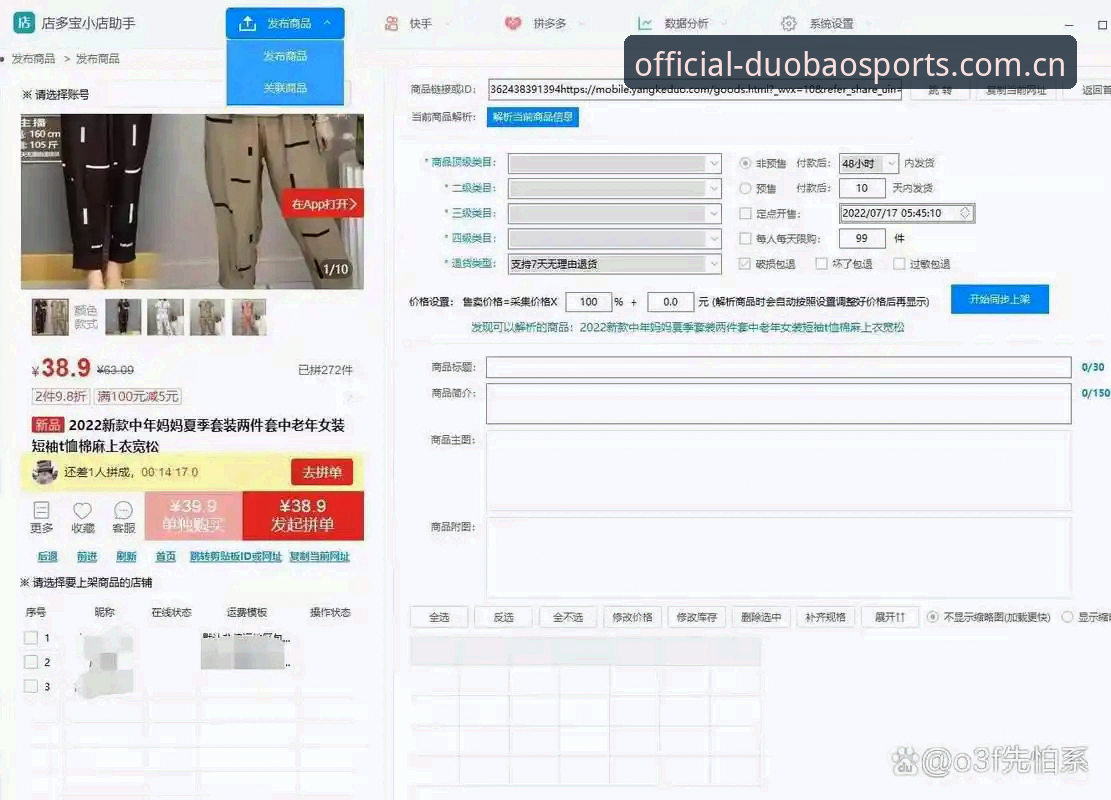Open the 48小时 shipping time dropdown
This screenshot has width=1111, height=800.
pyautogui.click(x=869, y=163)
